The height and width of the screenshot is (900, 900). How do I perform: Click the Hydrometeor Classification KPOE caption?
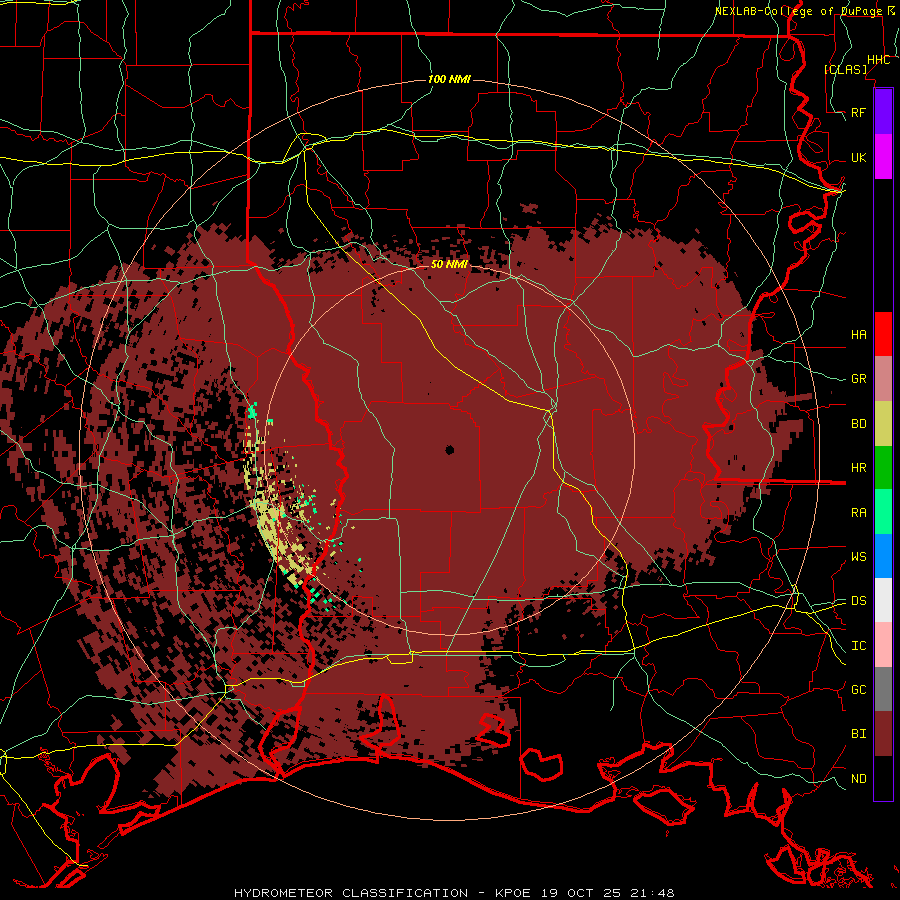point(454,893)
